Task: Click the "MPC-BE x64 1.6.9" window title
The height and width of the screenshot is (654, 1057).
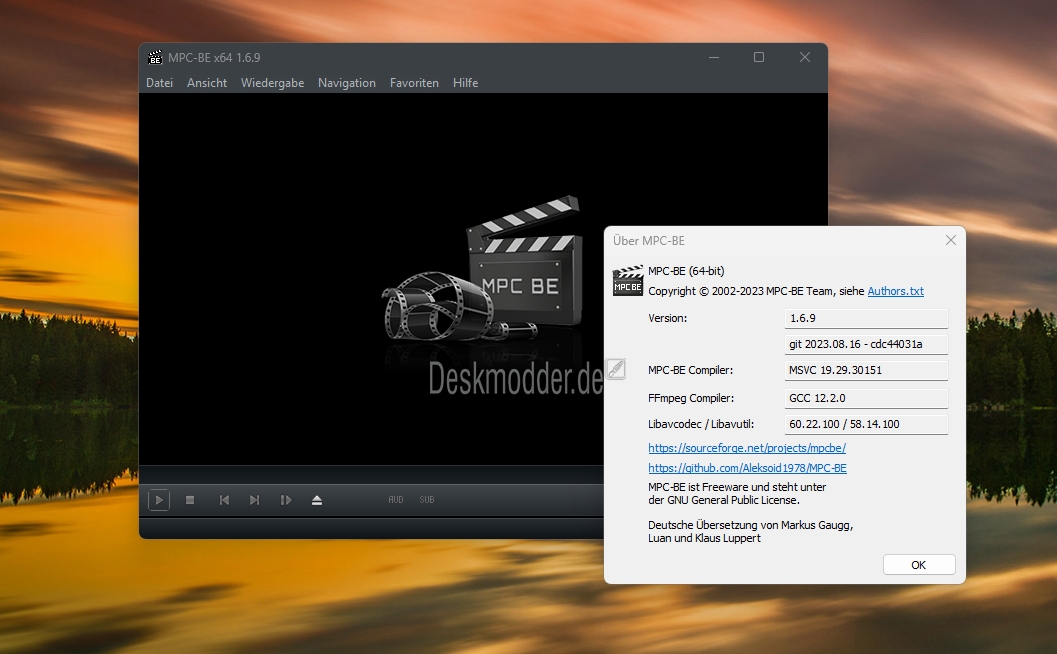Action: (x=214, y=57)
